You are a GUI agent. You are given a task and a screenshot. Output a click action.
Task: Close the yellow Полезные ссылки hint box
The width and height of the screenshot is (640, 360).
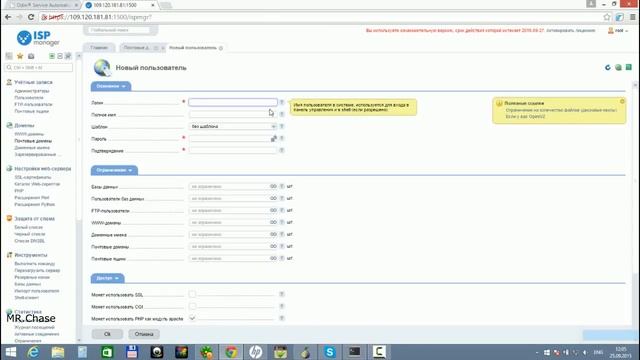pyautogui.click(x=622, y=101)
